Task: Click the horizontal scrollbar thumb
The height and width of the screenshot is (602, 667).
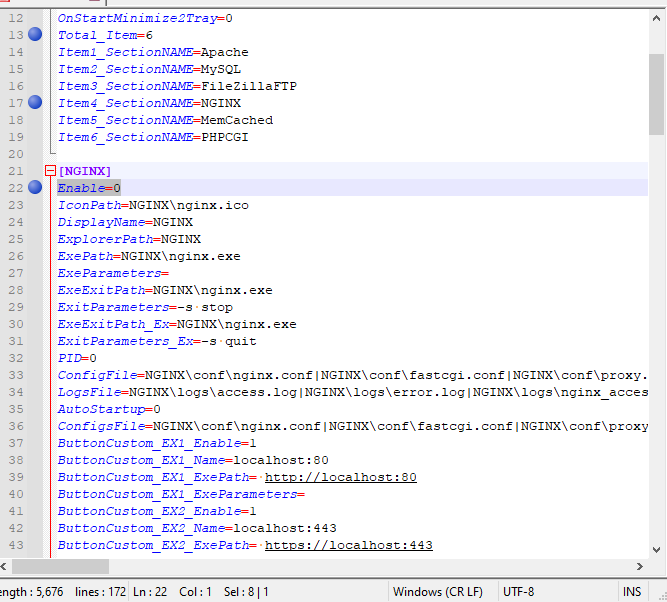Action: coord(60,567)
